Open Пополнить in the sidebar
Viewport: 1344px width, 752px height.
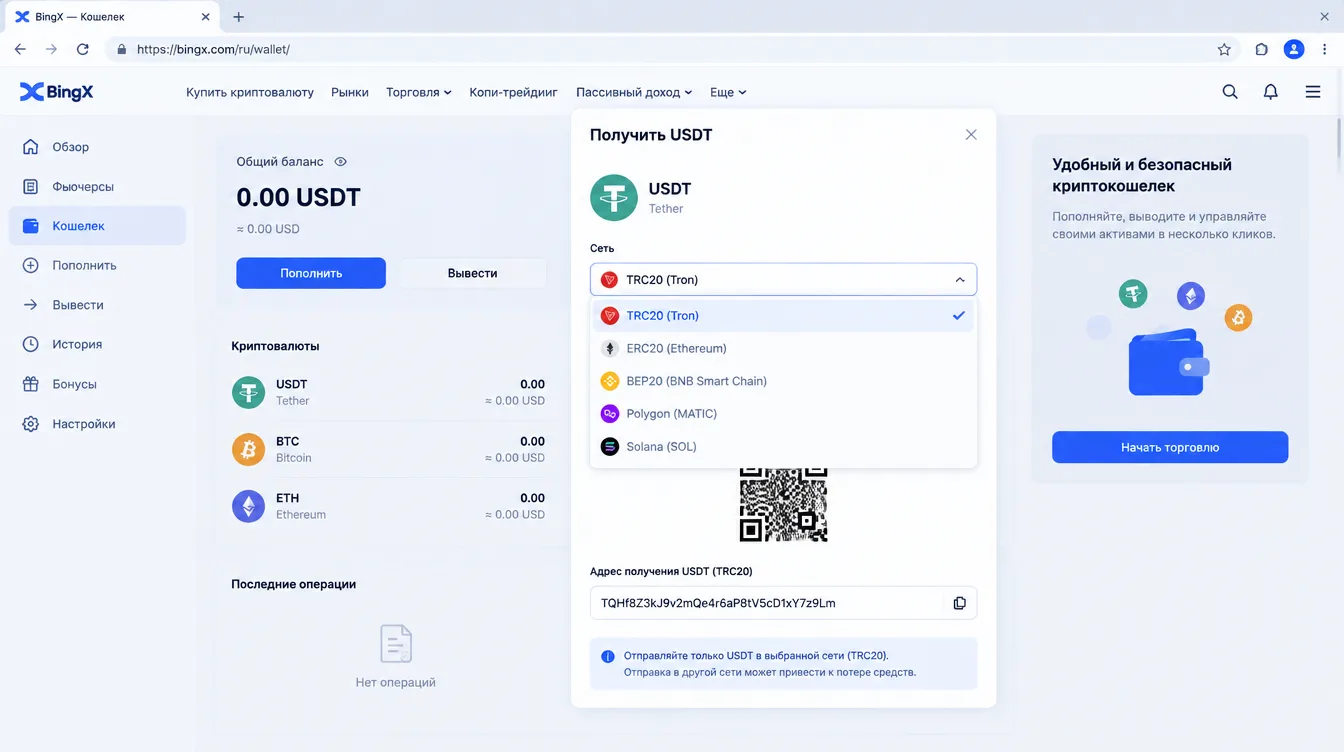(97, 266)
